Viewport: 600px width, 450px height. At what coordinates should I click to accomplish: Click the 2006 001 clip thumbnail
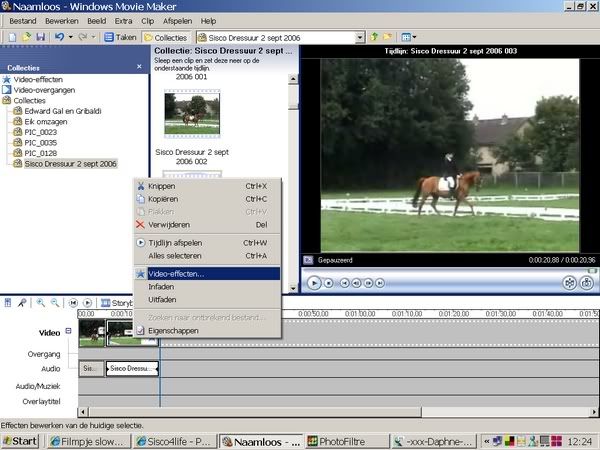point(191,112)
